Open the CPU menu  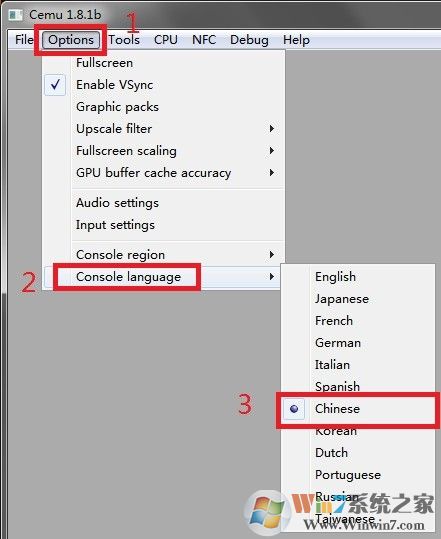tap(166, 40)
